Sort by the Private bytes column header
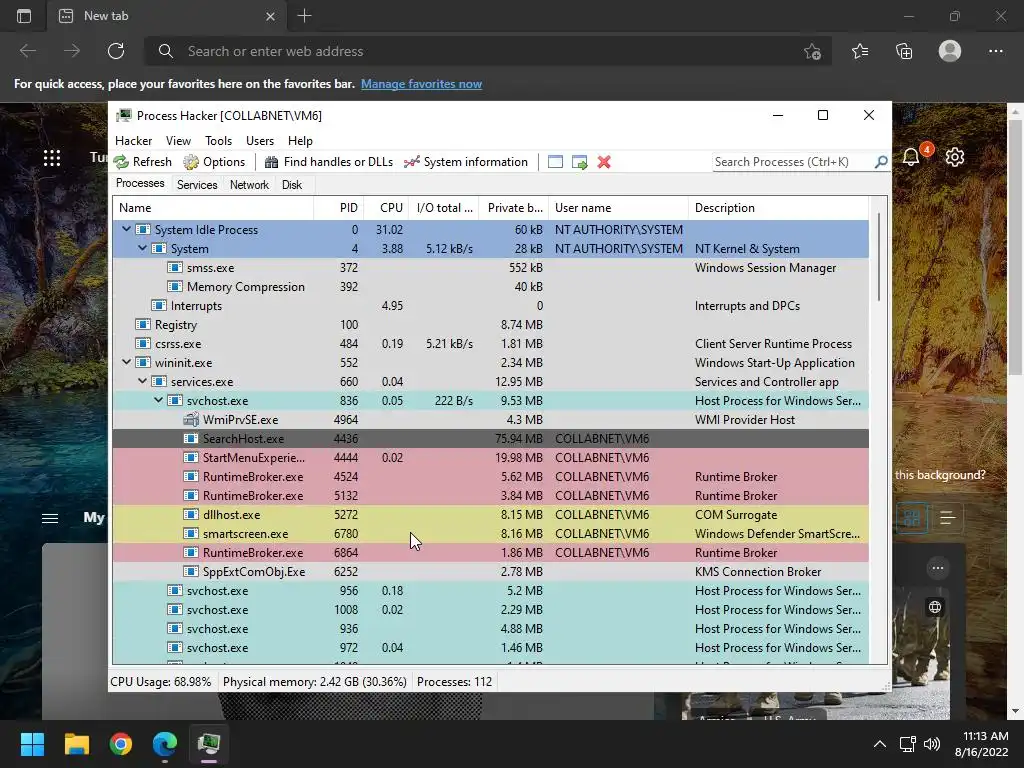This screenshot has height=768, width=1024. 514,208
